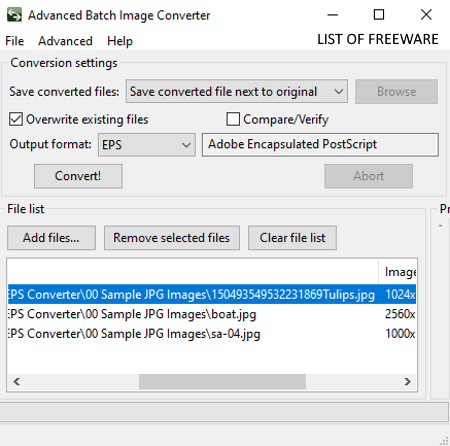Click the right scroll arrow of file list

[x=407, y=381]
